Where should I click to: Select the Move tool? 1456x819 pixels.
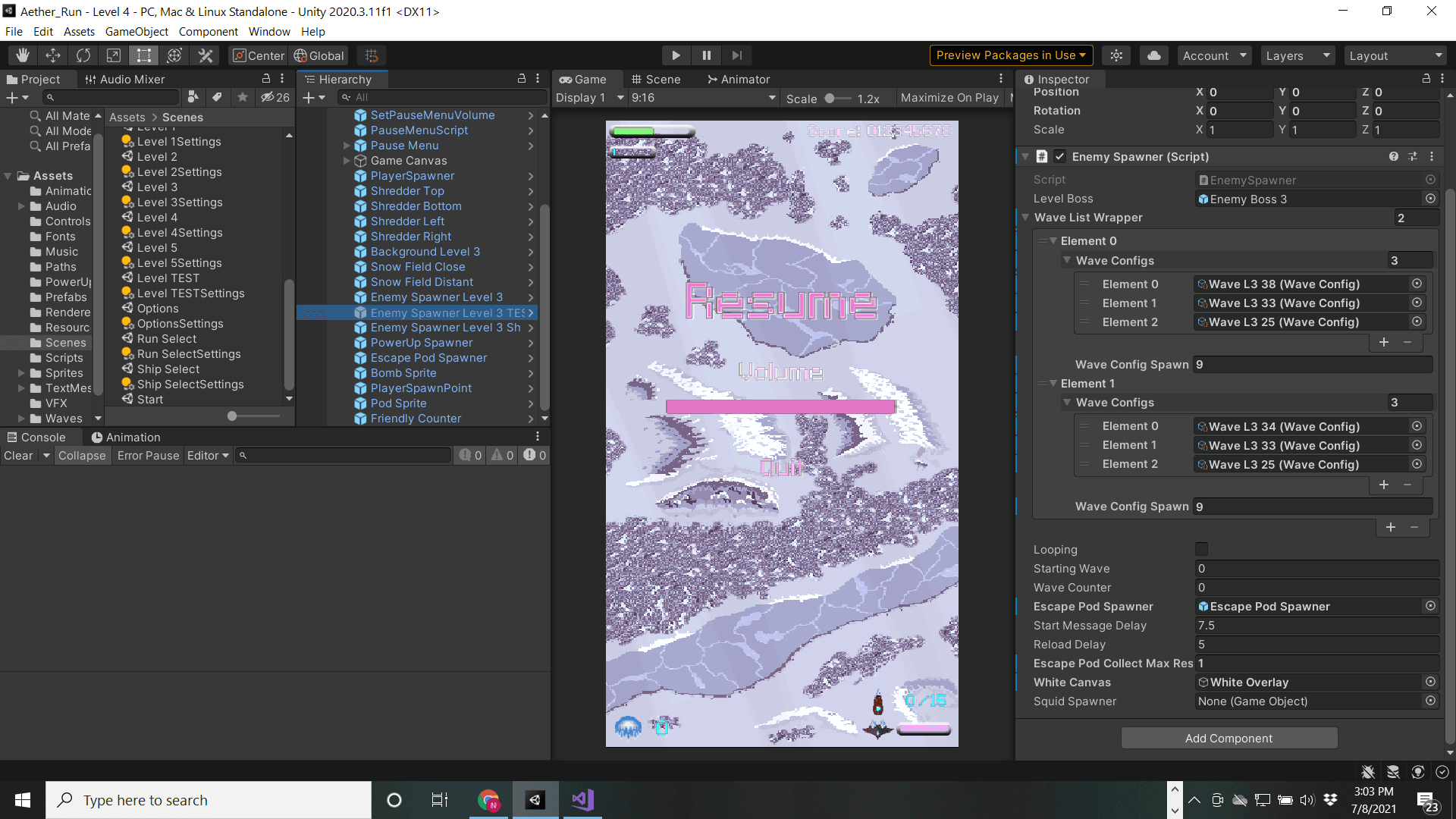[53, 55]
